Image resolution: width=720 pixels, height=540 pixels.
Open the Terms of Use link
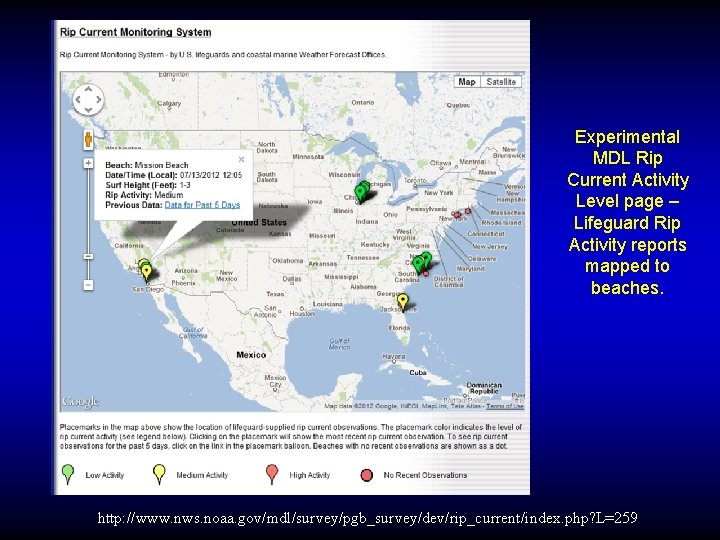point(505,406)
